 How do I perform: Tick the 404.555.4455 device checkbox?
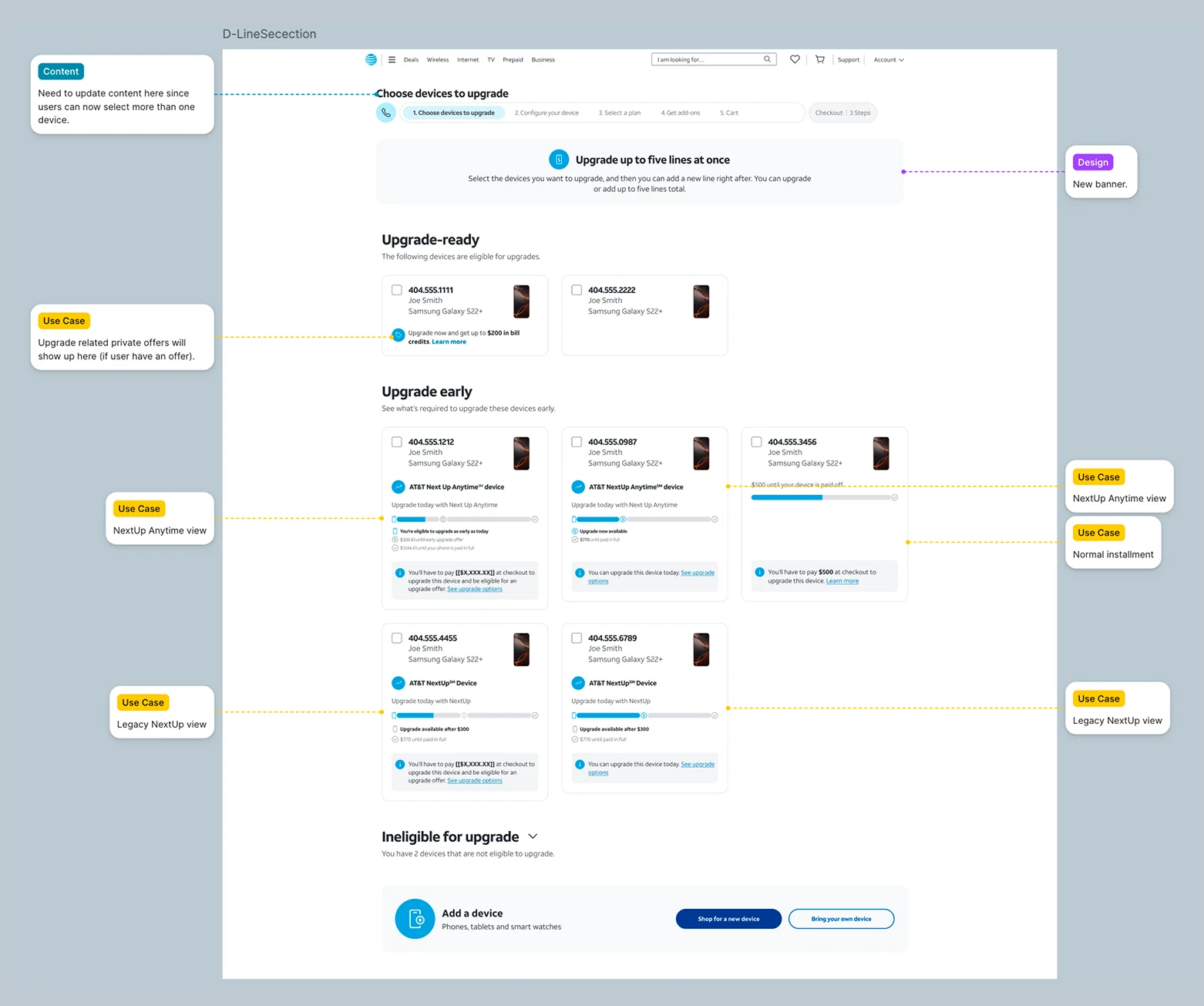click(x=397, y=638)
